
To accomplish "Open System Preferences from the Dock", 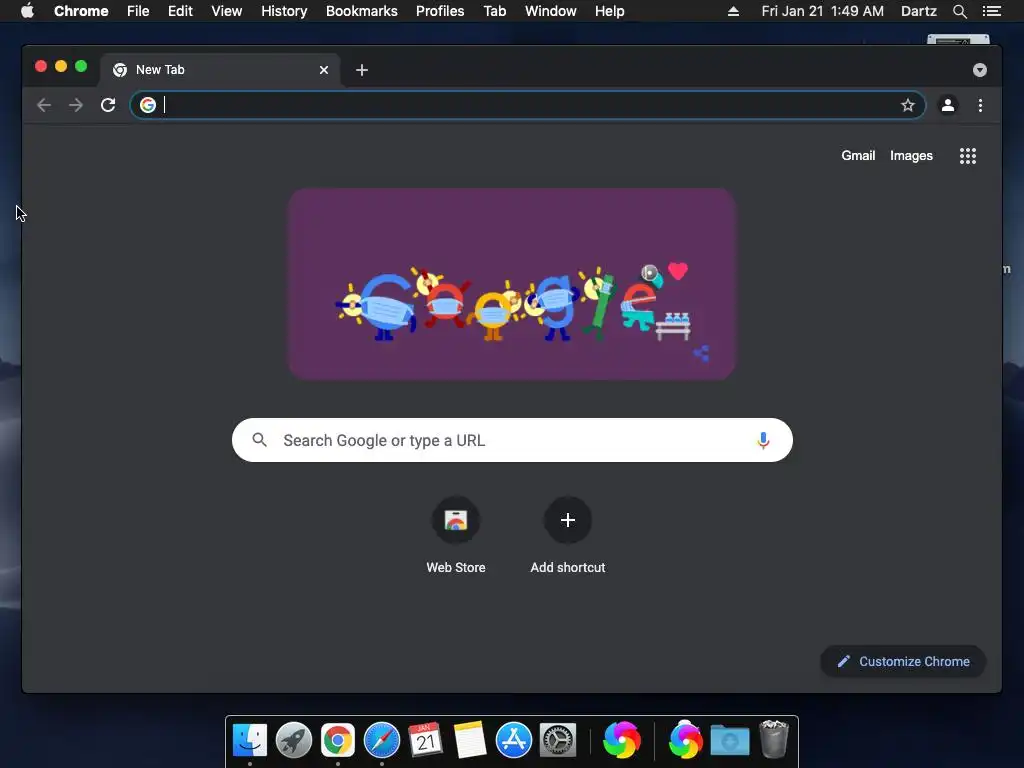I will pos(558,740).
